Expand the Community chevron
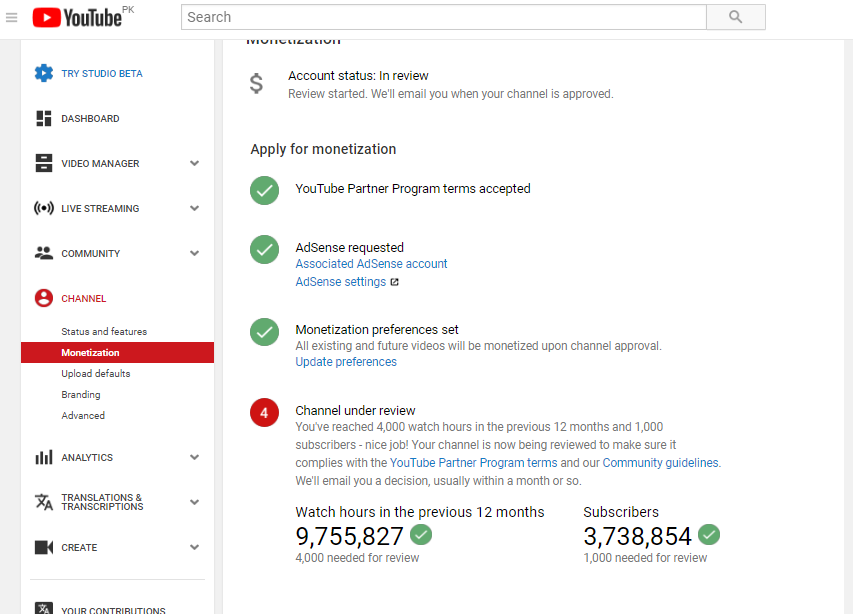The height and width of the screenshot is (614, 853). pos(194,253)
